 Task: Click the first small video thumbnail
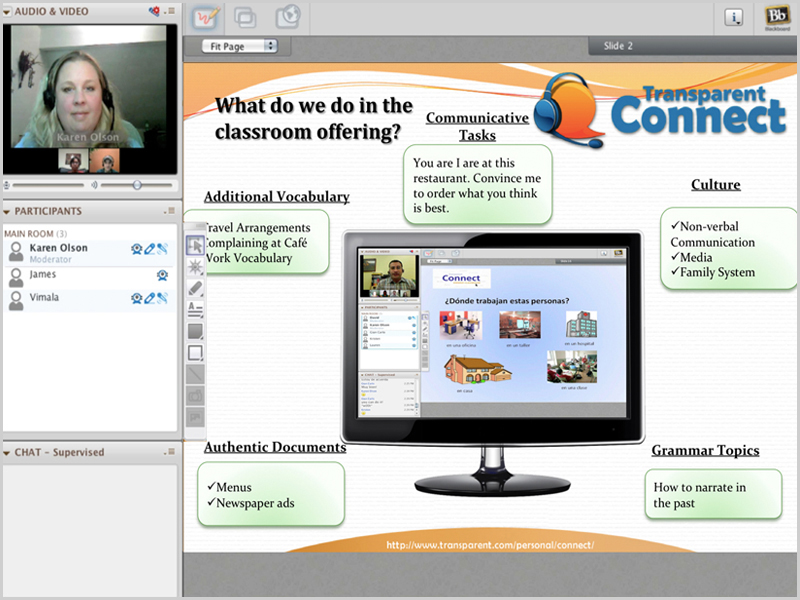click(x=73, y=161)
